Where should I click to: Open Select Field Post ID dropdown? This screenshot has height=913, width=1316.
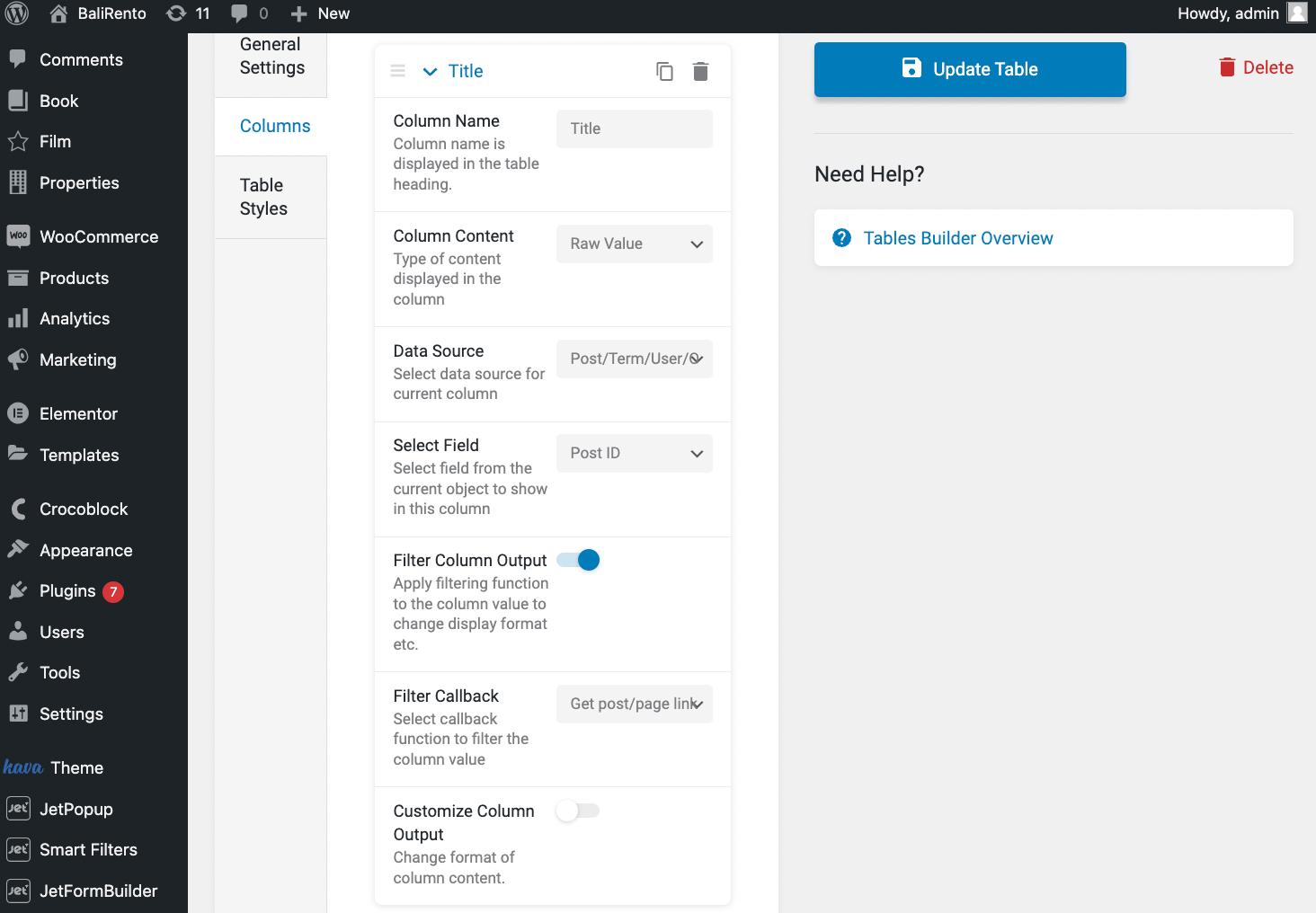tap(635, 453)
